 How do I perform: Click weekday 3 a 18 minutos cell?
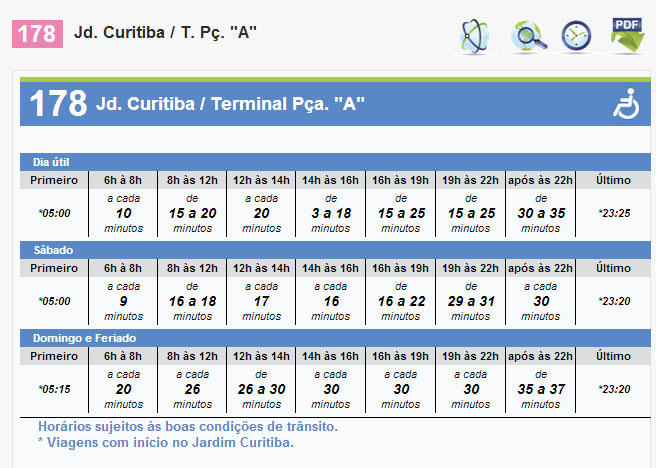[331, 213]
